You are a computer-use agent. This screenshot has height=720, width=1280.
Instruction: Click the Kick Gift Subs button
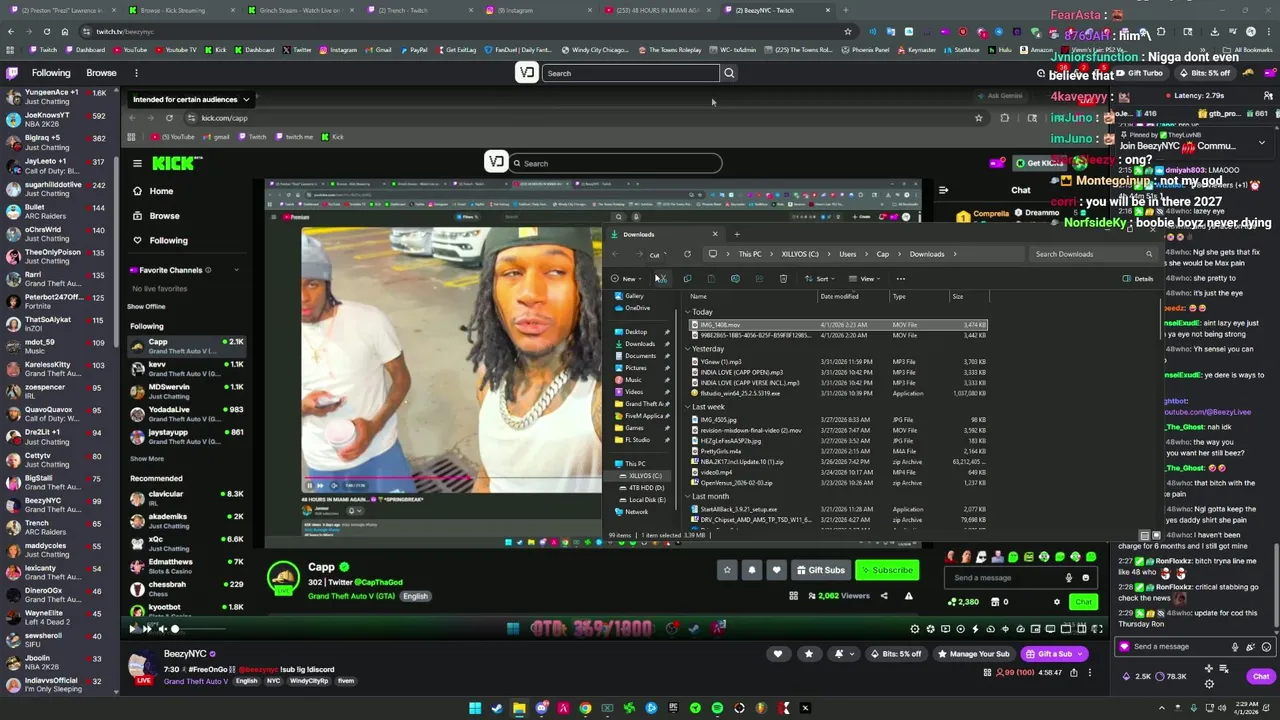(820, 570)
